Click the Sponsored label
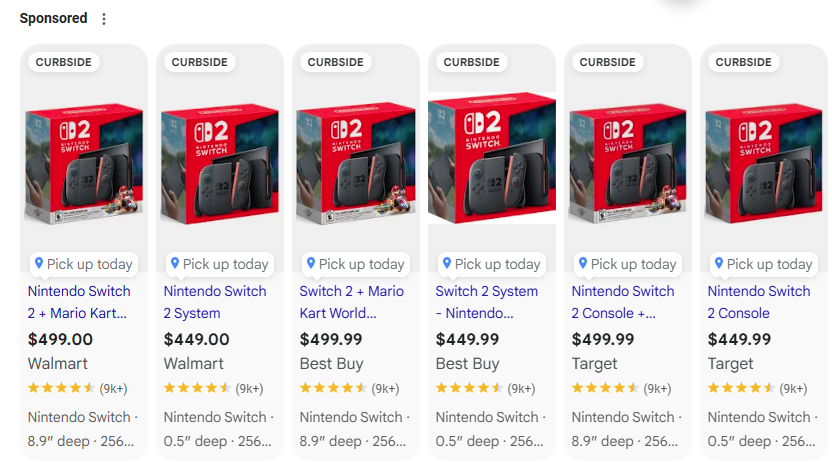 [53, 19]
